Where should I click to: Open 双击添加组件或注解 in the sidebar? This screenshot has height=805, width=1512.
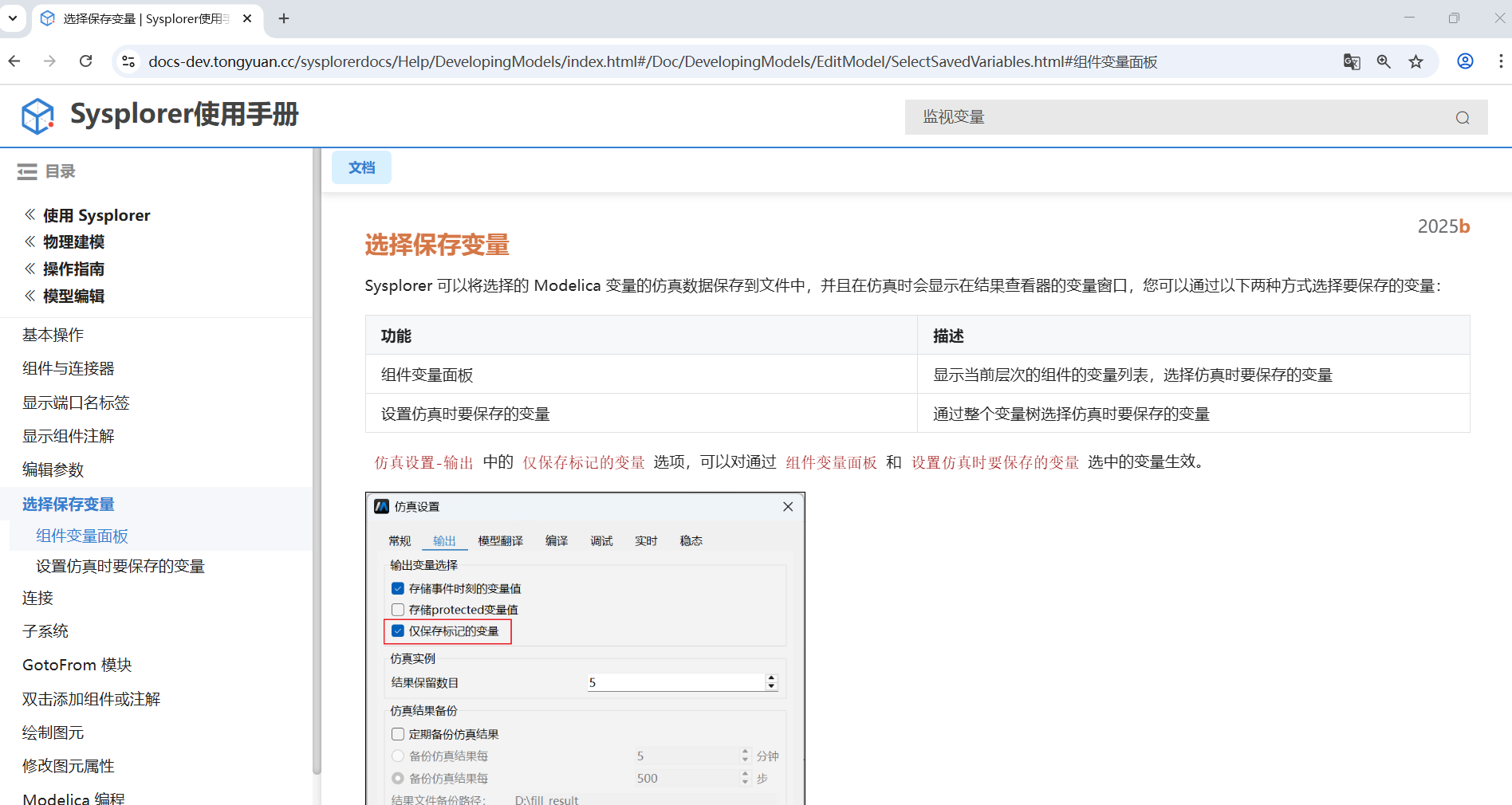click(x=92, y=699)
